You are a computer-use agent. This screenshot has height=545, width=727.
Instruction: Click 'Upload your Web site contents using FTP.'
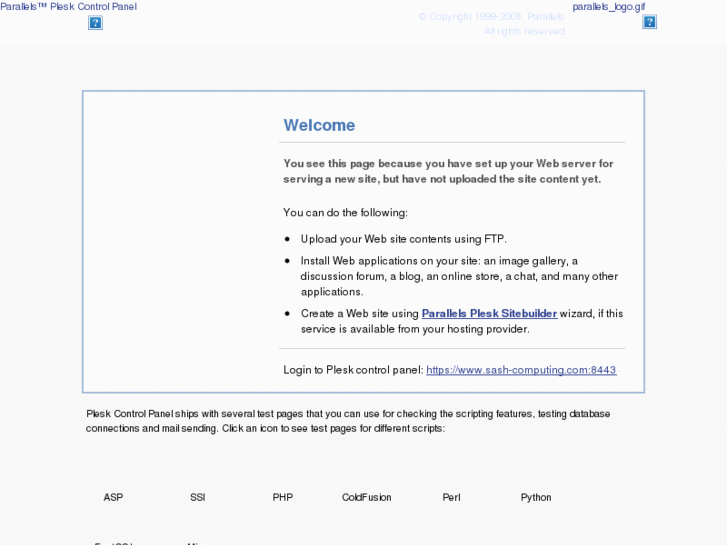(x=403, y=239)
